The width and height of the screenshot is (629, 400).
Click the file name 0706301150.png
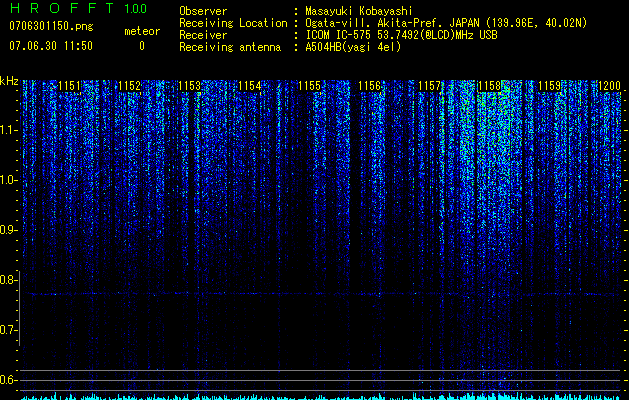[x=51, y=27]
